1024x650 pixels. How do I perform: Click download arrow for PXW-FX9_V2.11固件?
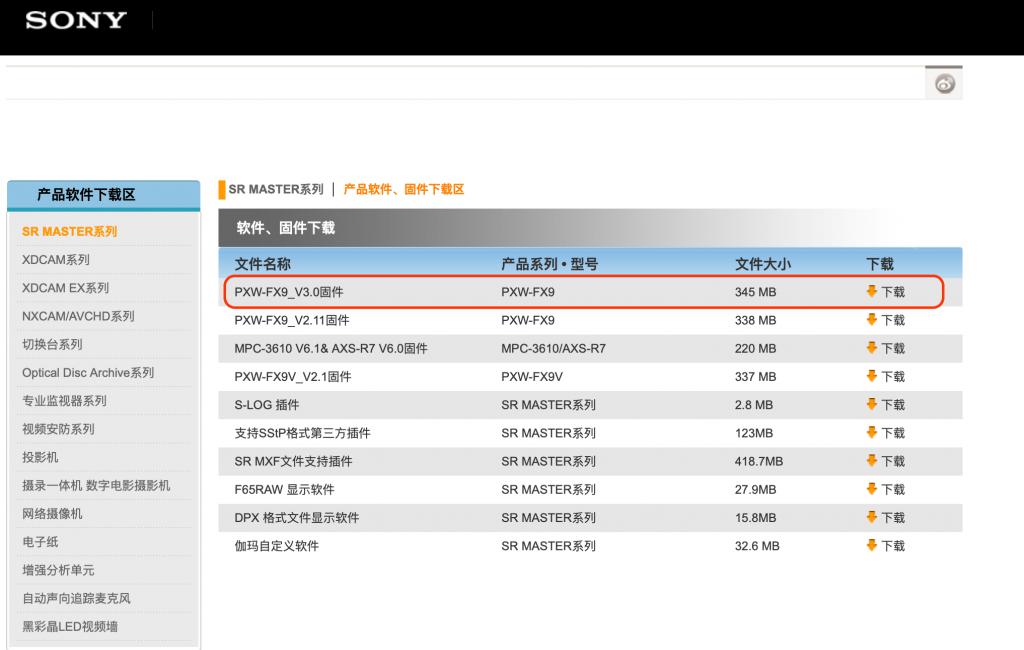click(x=871, y=319)
